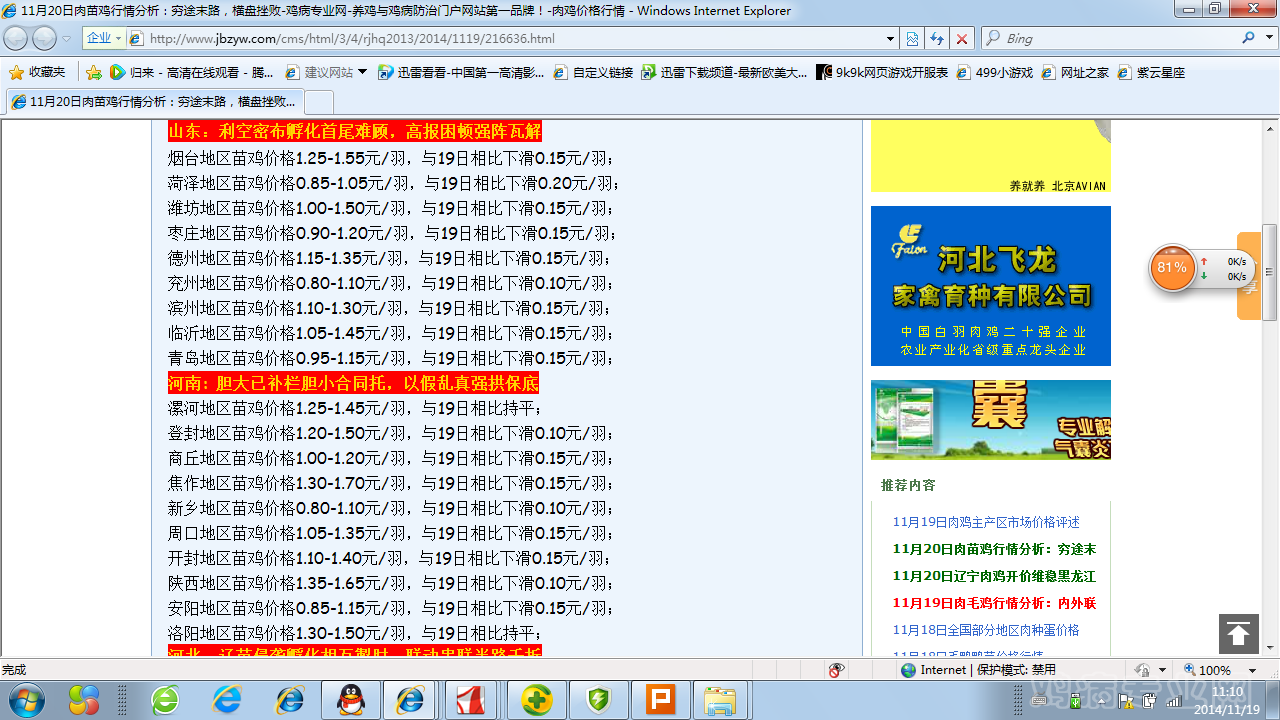Click the address bar URL field

pos(514,39)
